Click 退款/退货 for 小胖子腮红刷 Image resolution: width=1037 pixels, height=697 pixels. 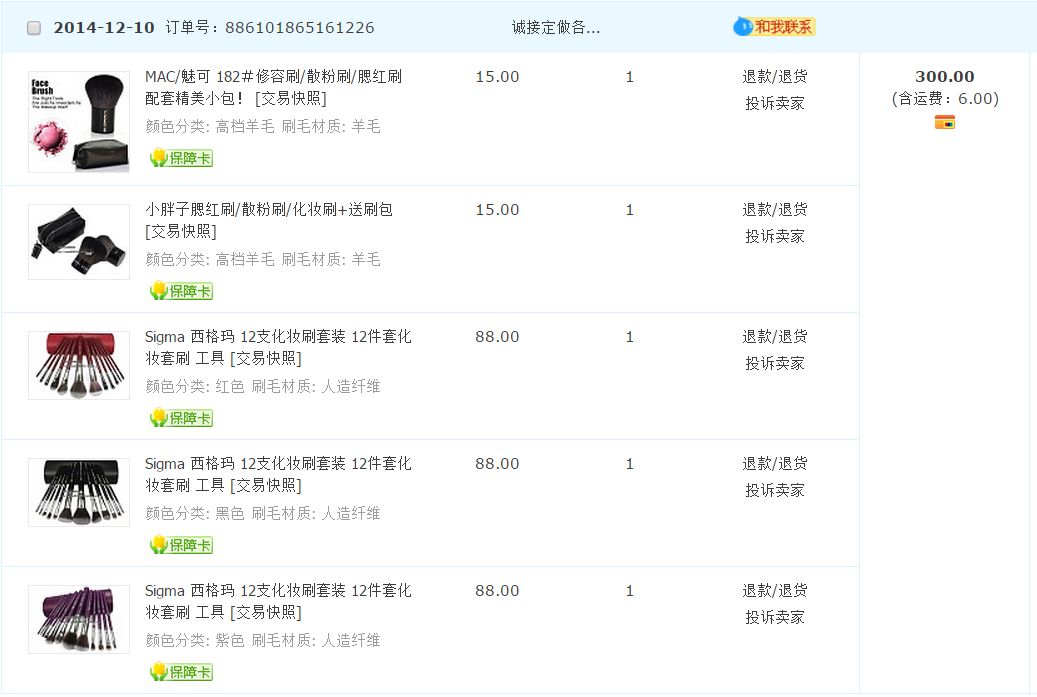tap(774, 210)
